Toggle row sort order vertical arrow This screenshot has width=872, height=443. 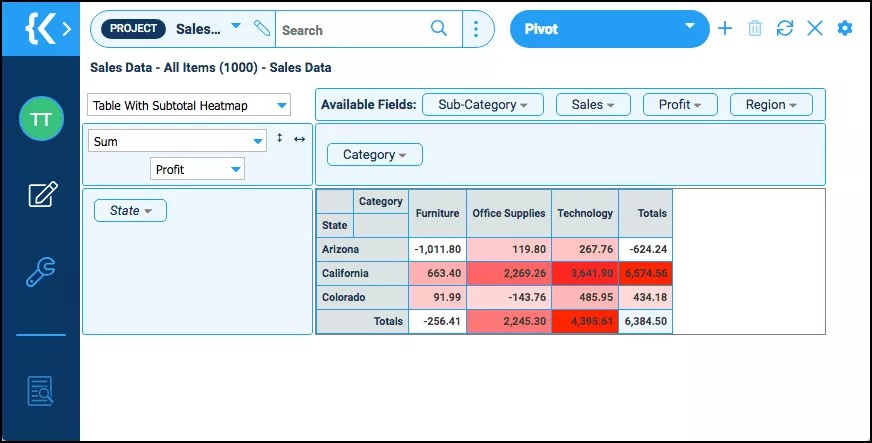(280, 138)
